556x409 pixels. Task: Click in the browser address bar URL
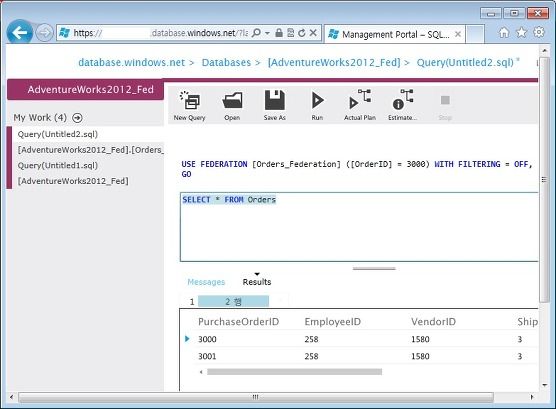pyautogui.click(x=160, y=33)
